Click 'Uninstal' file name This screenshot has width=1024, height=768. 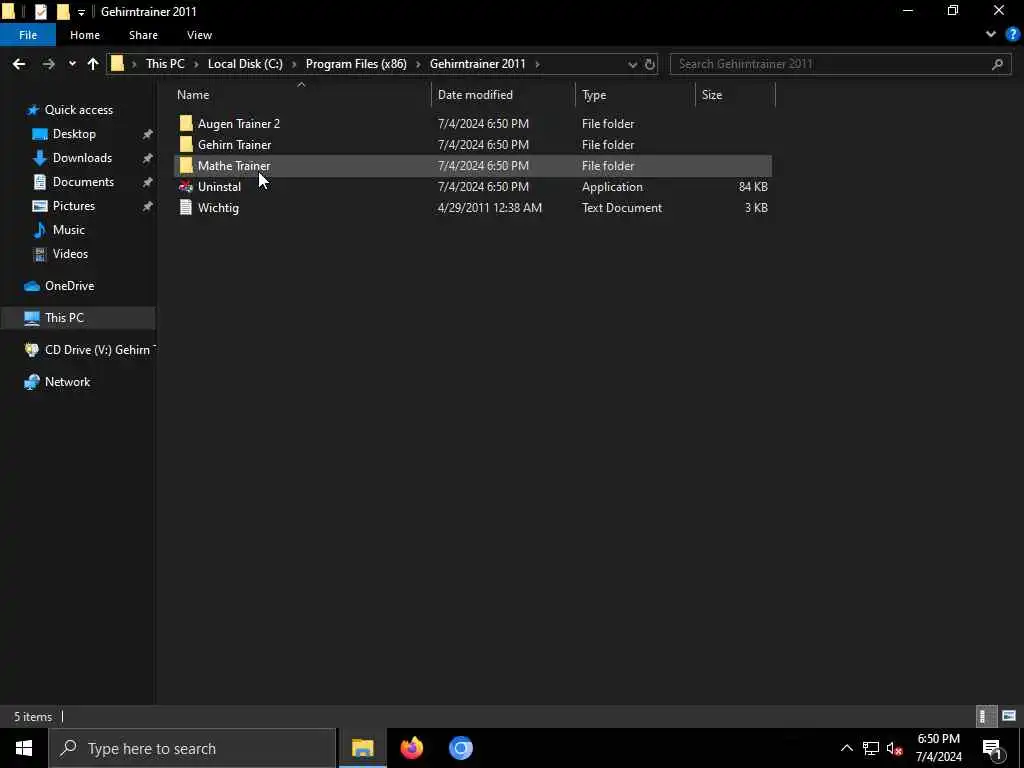pyautogui.click(x=219, y=186)
